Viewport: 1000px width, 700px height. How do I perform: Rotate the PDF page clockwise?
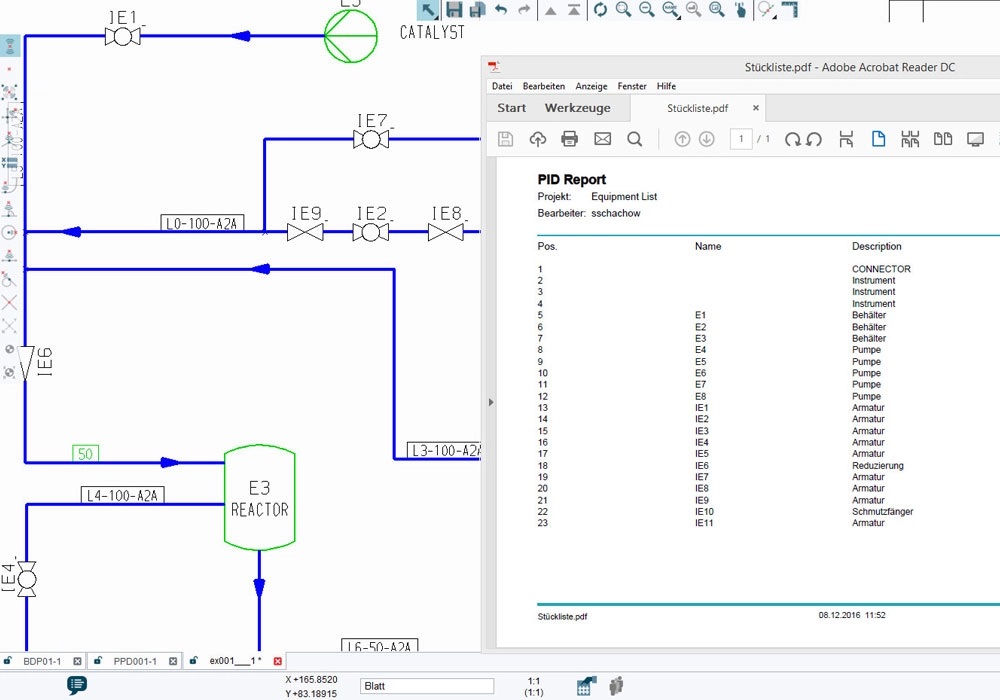(x=792, y=139)
